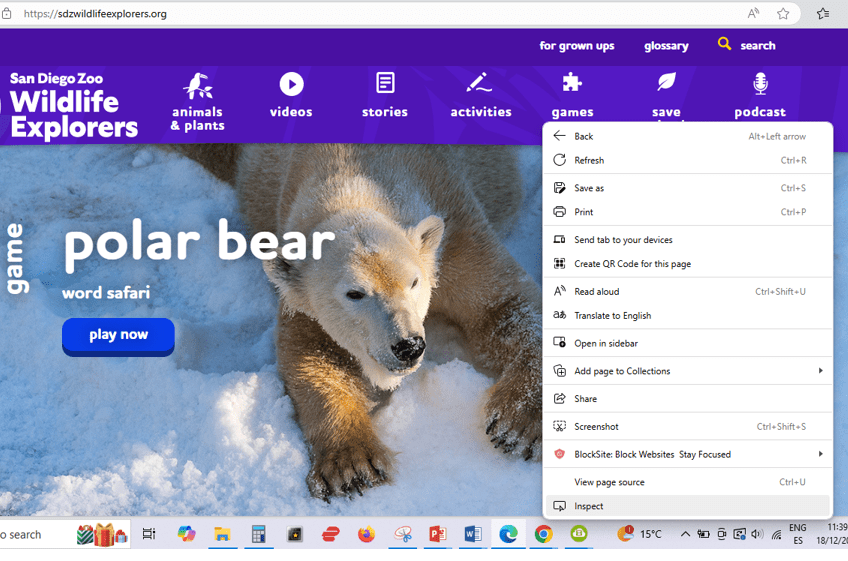
Task: Add this page to favorites with star icon
Action: (783, 14)
